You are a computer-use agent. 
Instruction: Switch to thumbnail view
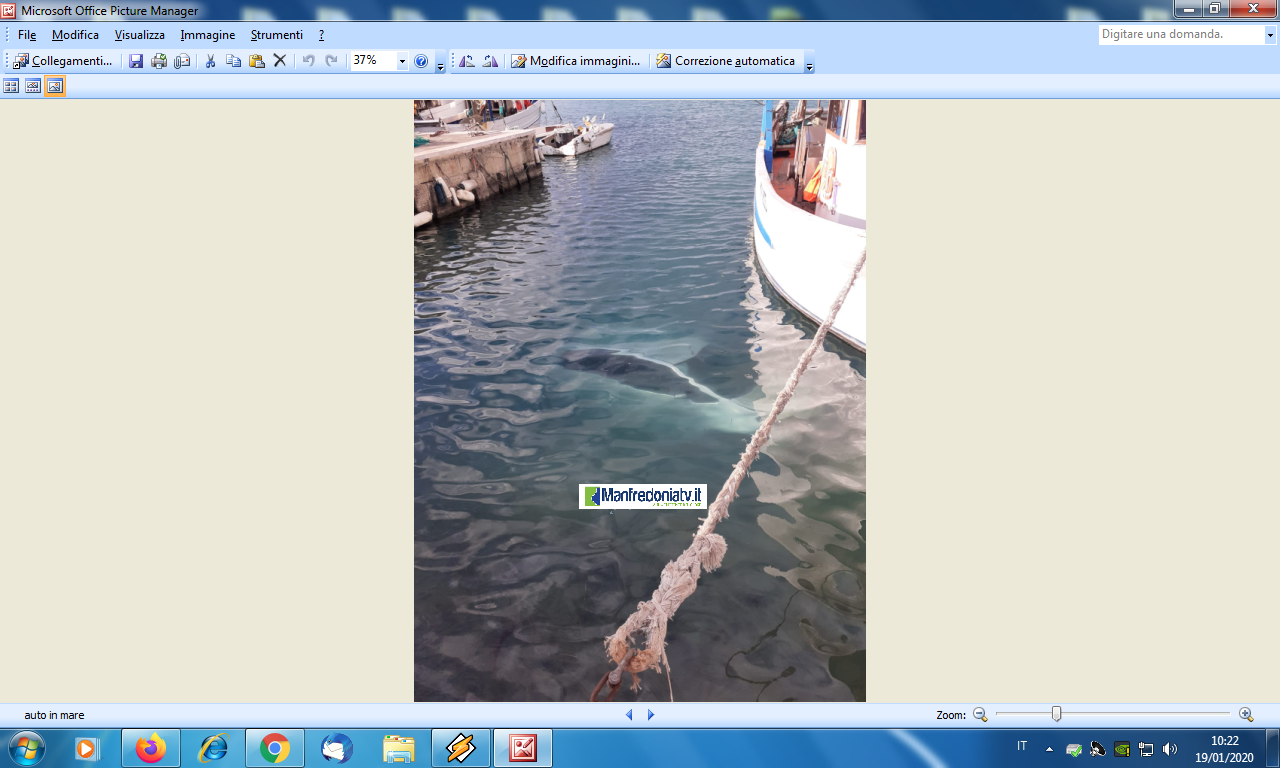coord(11,86)
